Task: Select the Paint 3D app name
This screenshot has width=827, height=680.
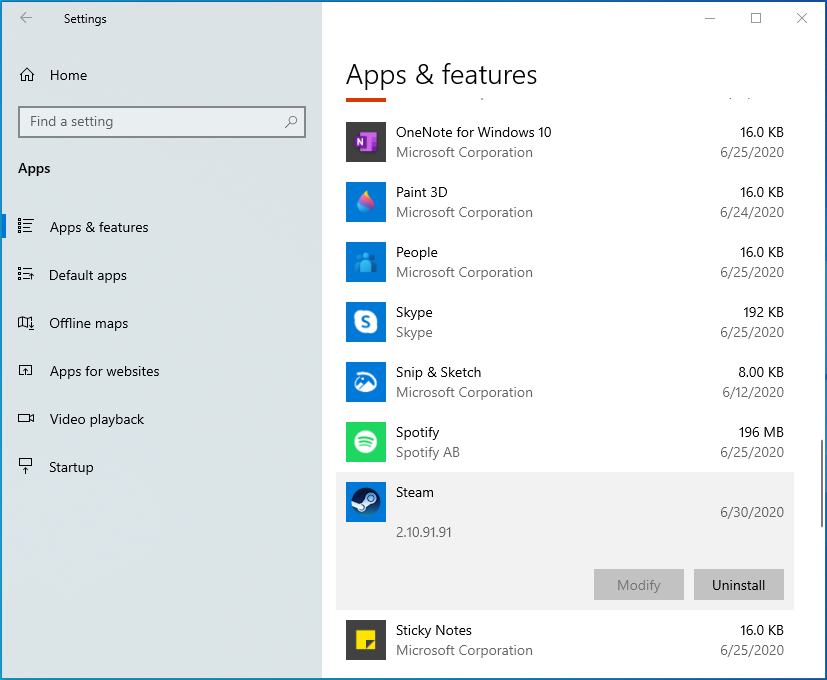Action: [x=421, y=192]
